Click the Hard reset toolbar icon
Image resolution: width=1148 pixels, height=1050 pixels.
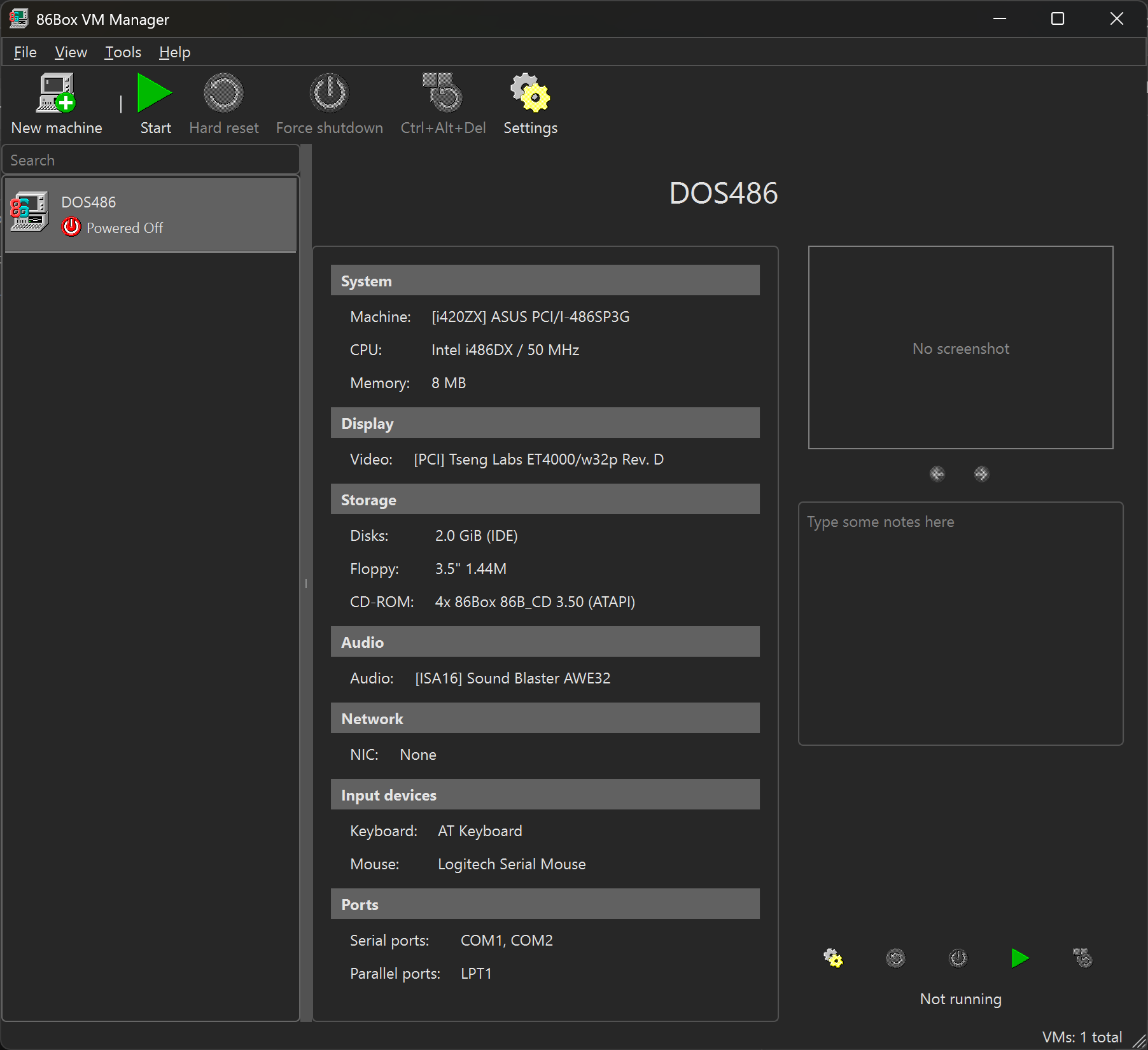pyautogui.click(x=223, y=93)
